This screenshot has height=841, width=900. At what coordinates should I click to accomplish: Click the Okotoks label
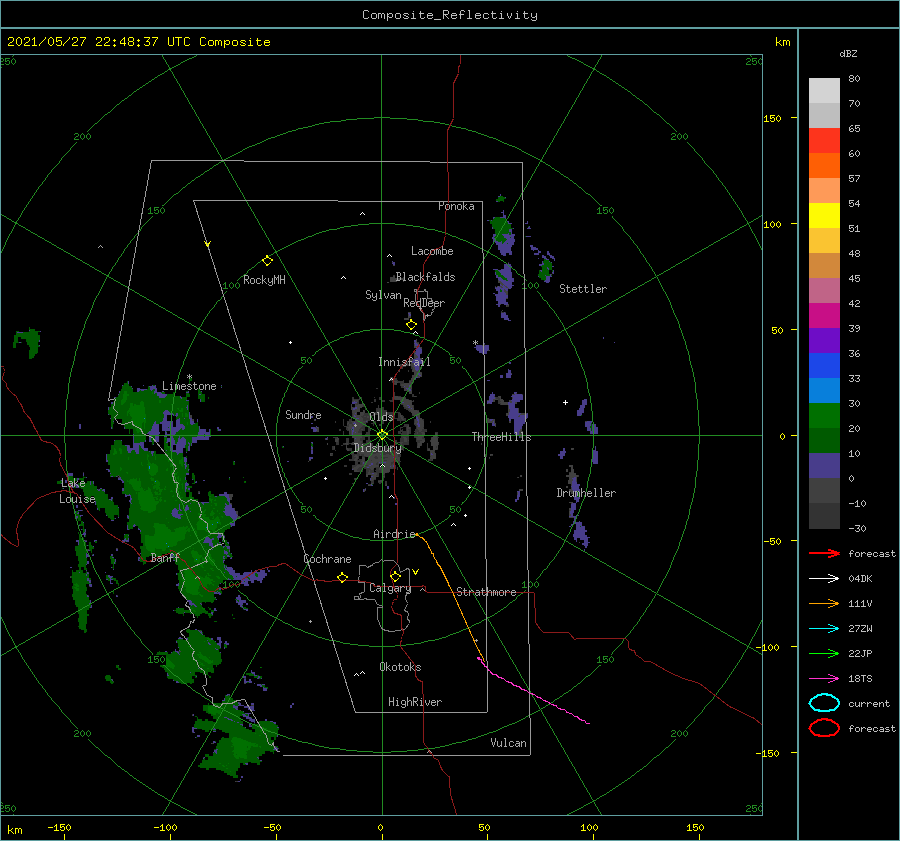click(400, 667)
